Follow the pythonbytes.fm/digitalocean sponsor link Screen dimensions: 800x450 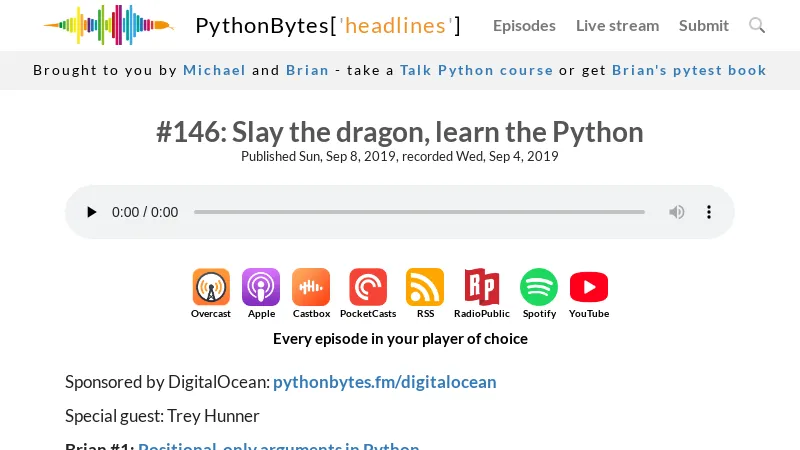coord(384,382)
